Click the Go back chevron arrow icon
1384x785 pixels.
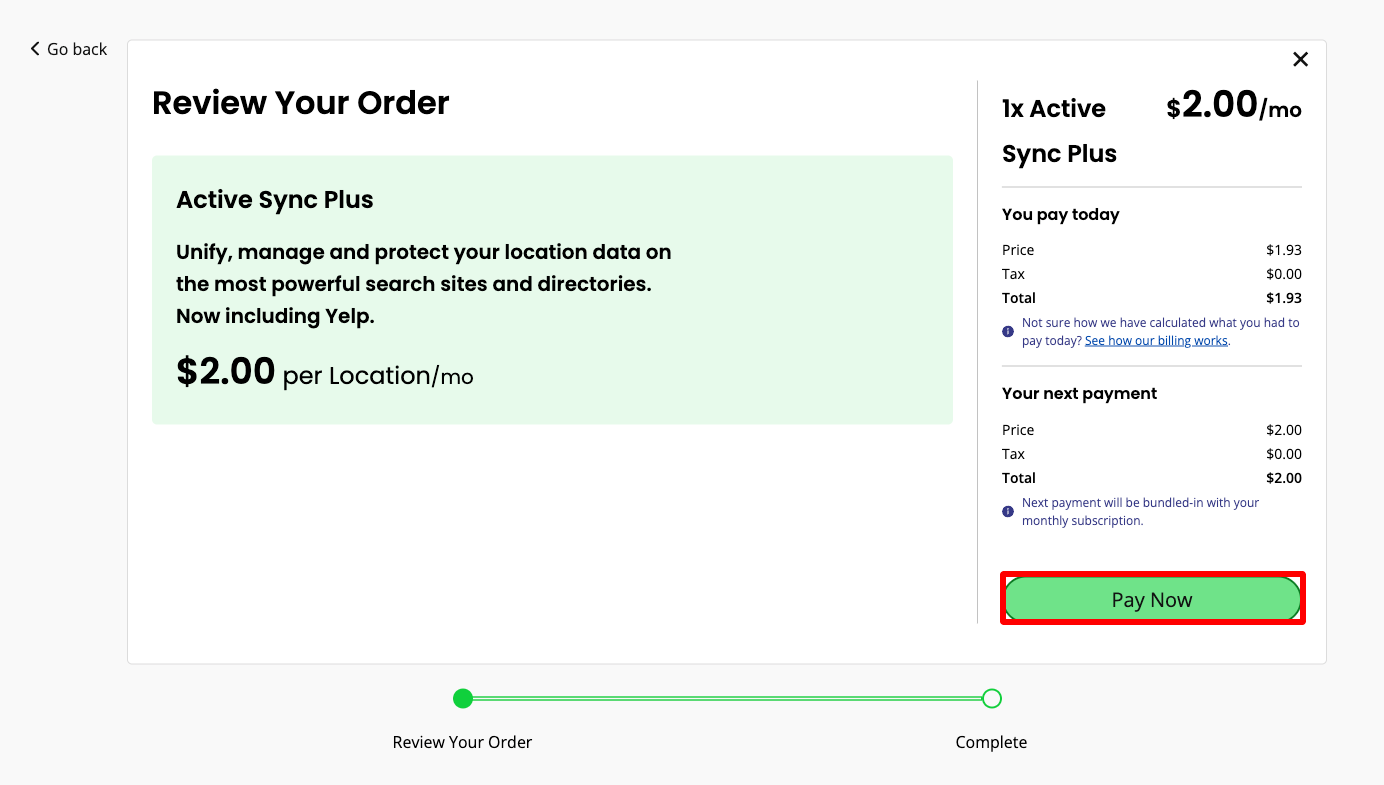point(35,49)
